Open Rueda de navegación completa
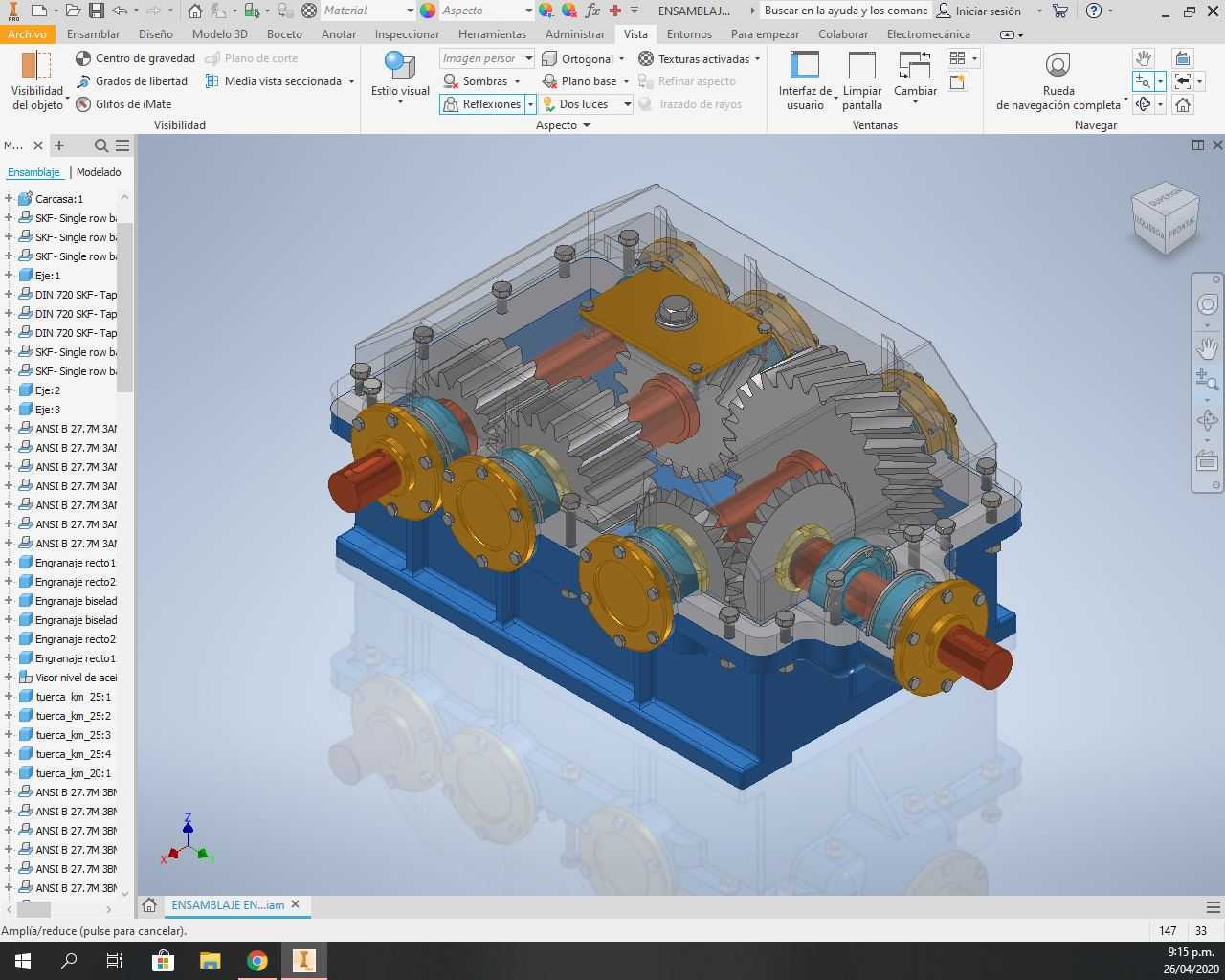Viewport: 1225px width, 980px height. tap(1058, 80)
